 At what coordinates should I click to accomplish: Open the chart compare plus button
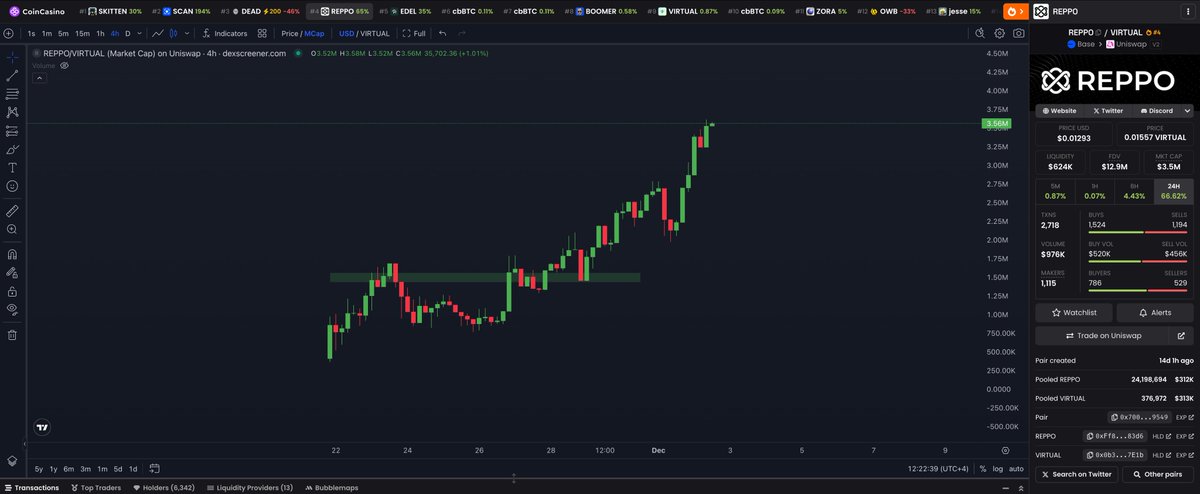coord(9,33)
